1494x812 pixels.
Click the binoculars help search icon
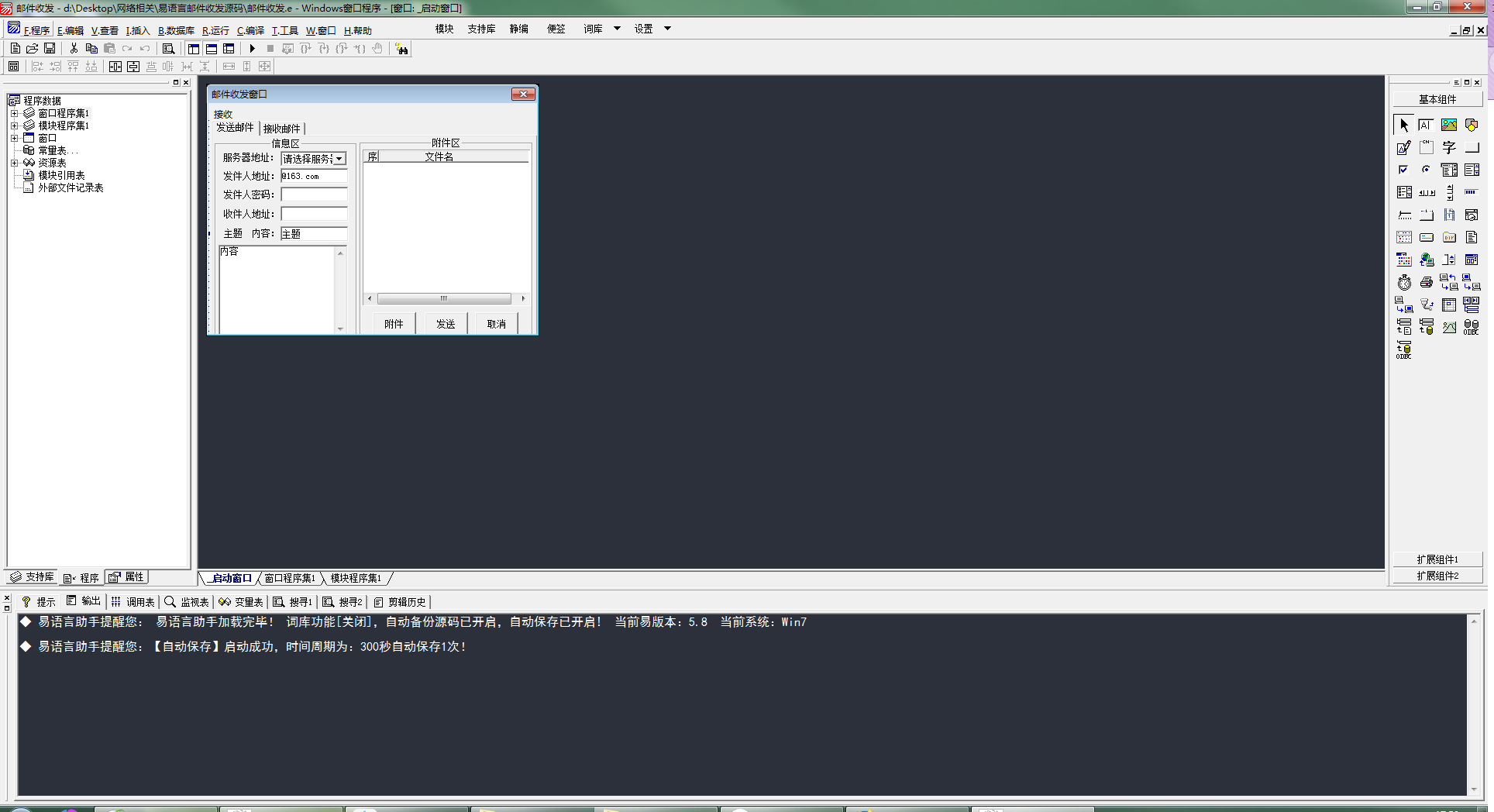[401, 49]
